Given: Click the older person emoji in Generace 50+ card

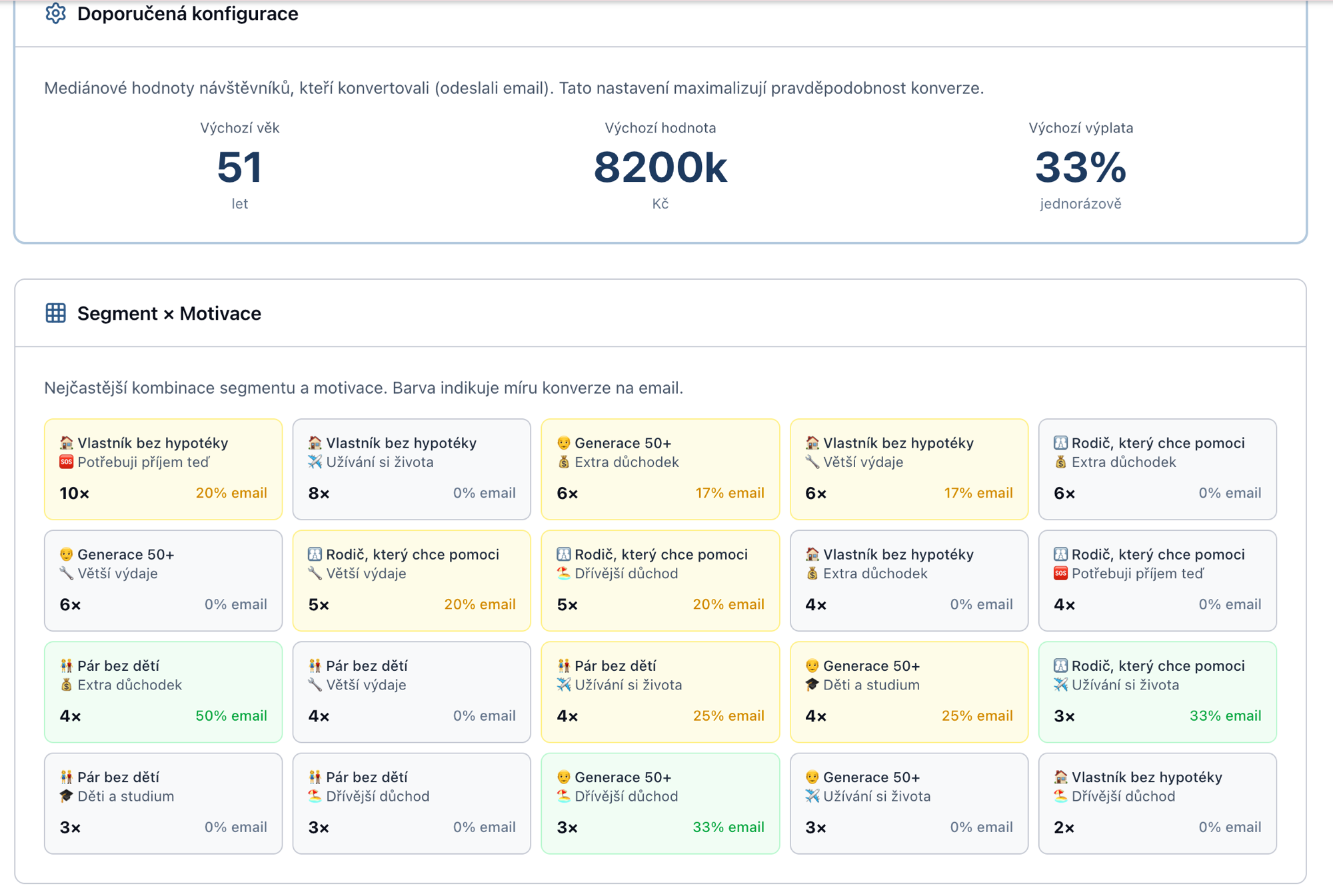Looking at the screenshot, I should coord(563,442).
